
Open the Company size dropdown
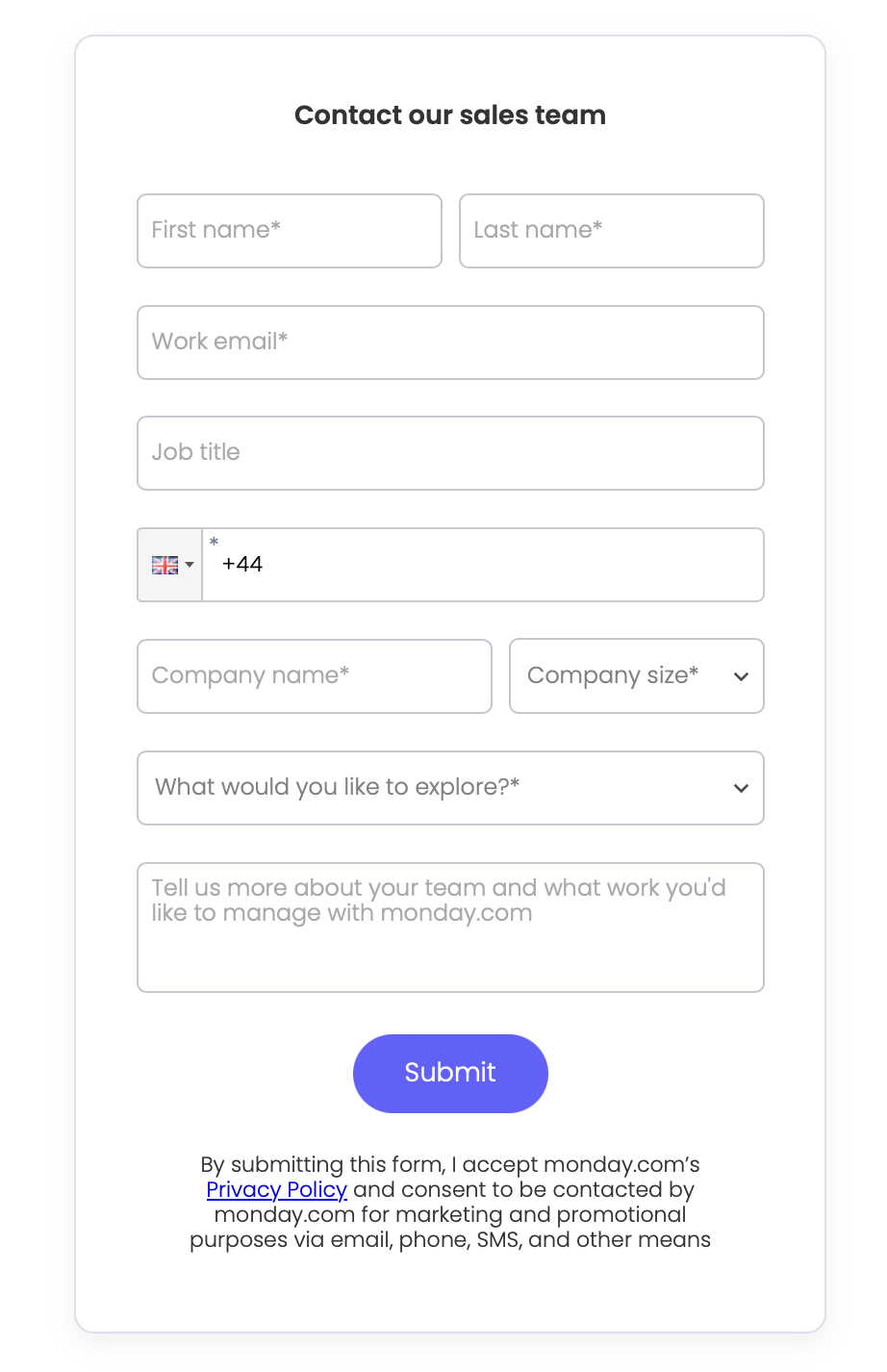click(637, 676)
